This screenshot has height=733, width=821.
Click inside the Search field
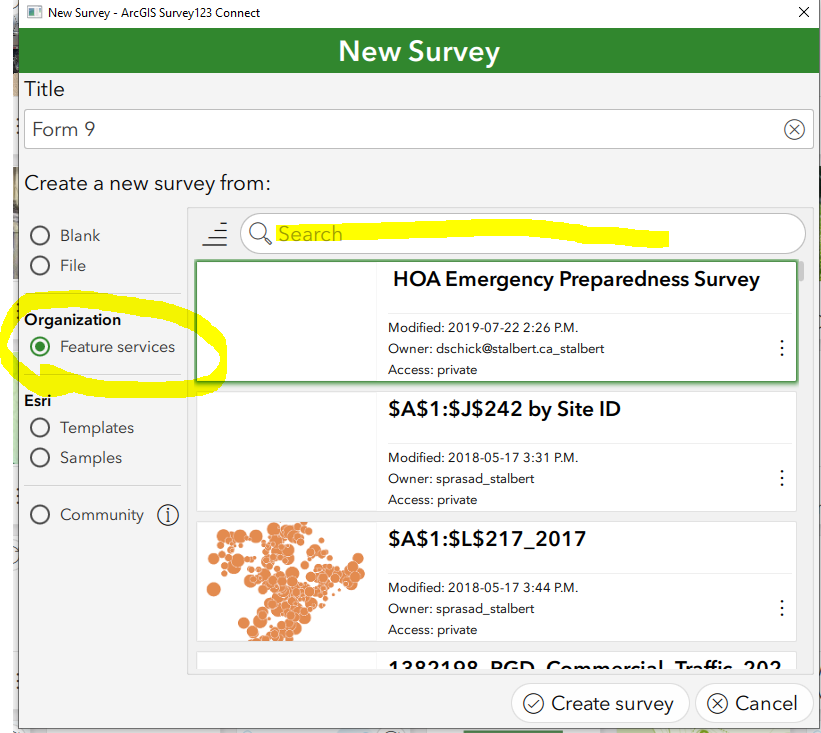point(450,234)
